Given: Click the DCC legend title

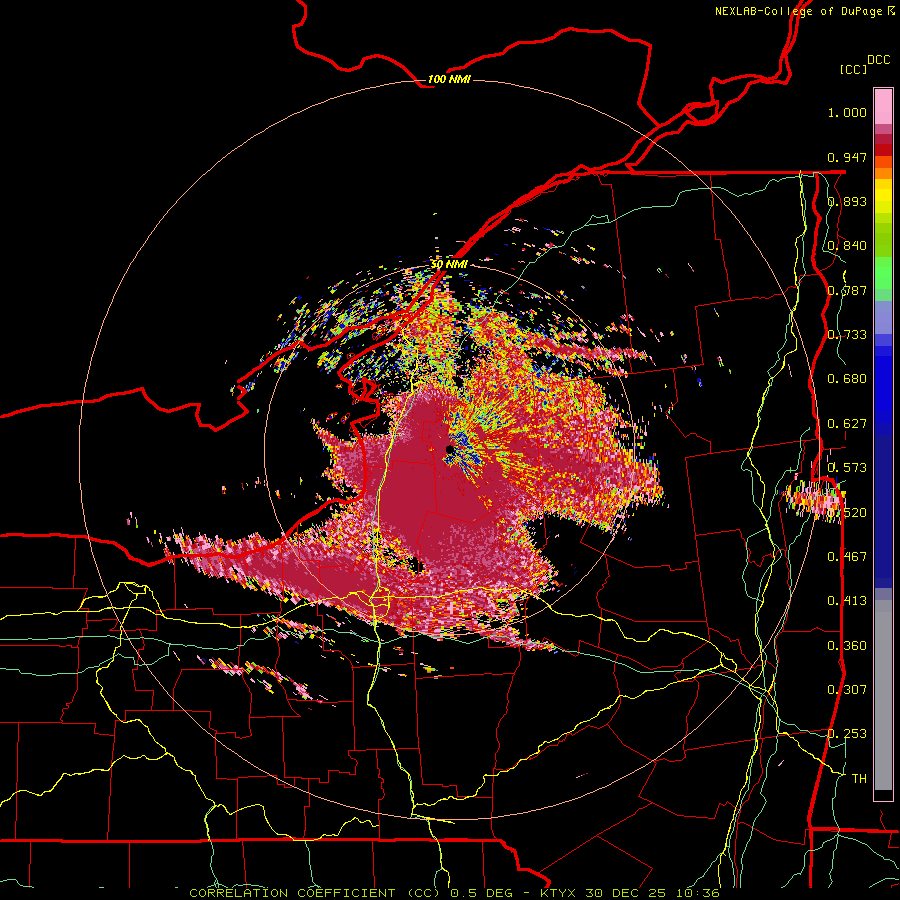Looking at the screenshot, I should [879, 60].
